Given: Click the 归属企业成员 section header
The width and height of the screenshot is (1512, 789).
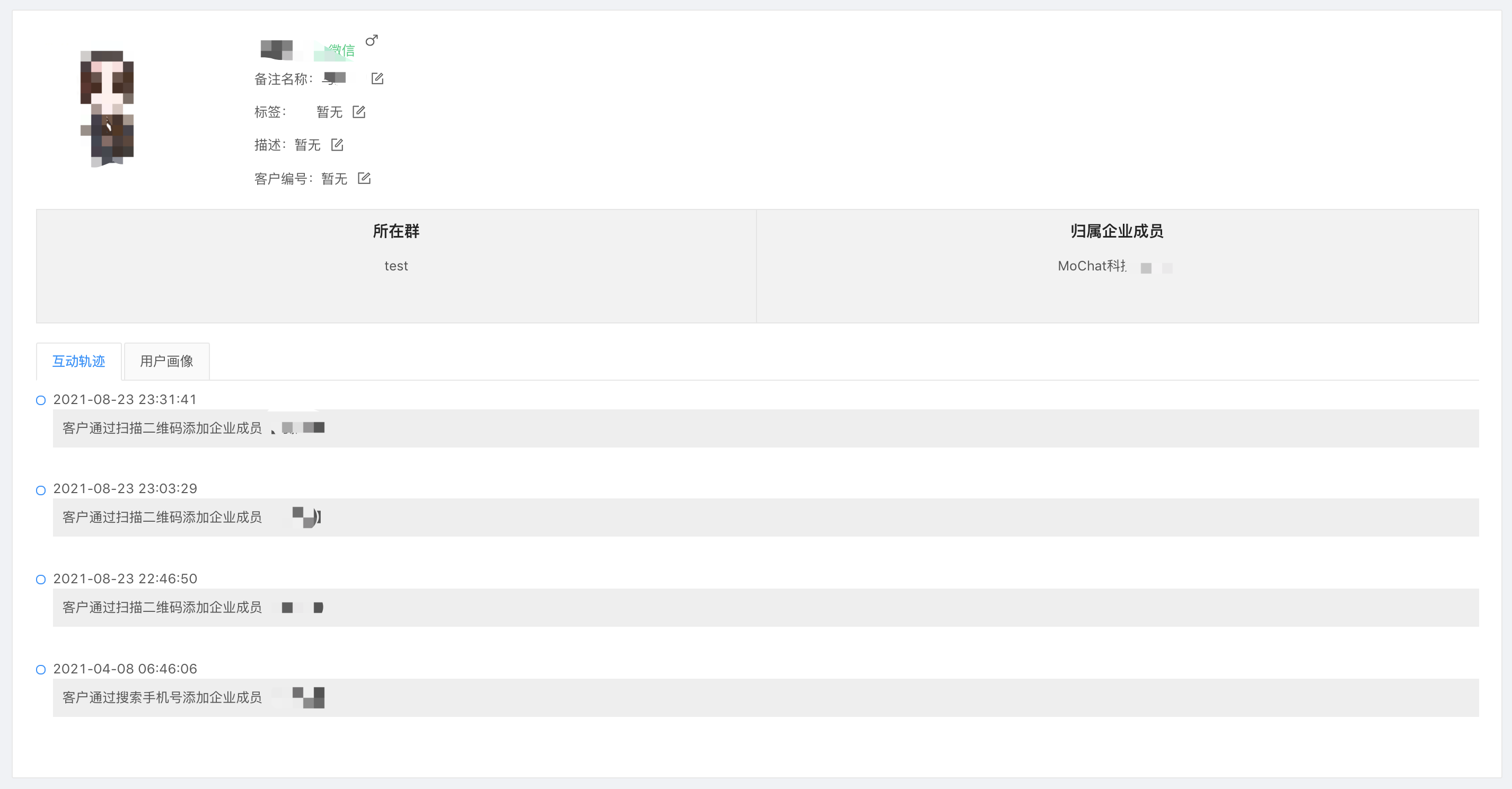Looking at the screenshot, I should (1117, 231).
